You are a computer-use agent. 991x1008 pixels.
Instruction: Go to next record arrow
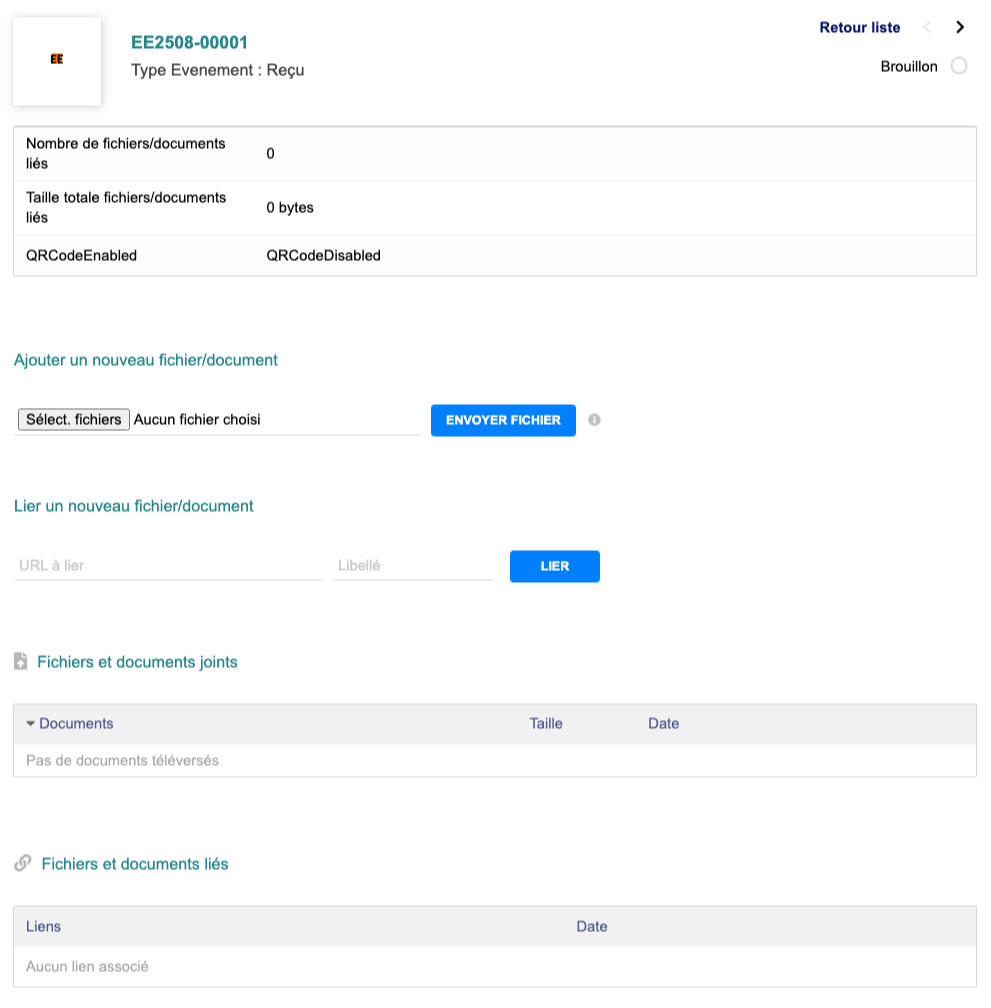960,28
